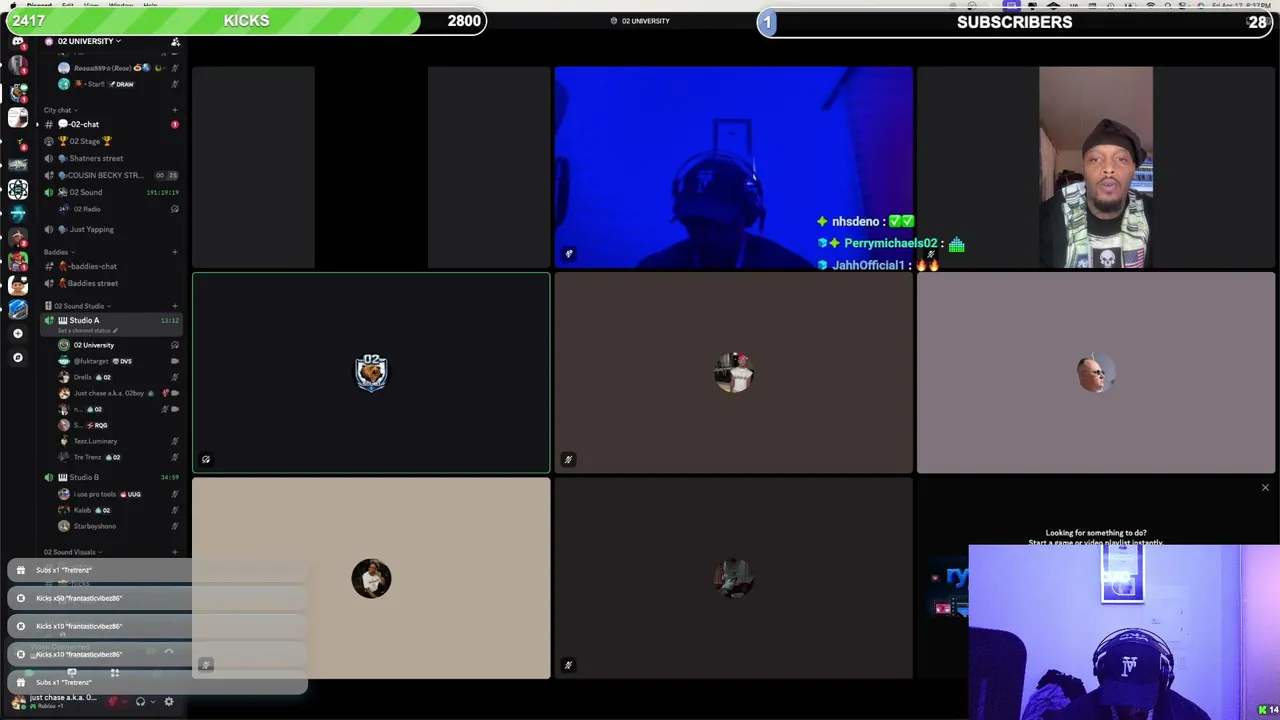Open the atom logo server icon

pyautogui.click(x=17, y=189)
